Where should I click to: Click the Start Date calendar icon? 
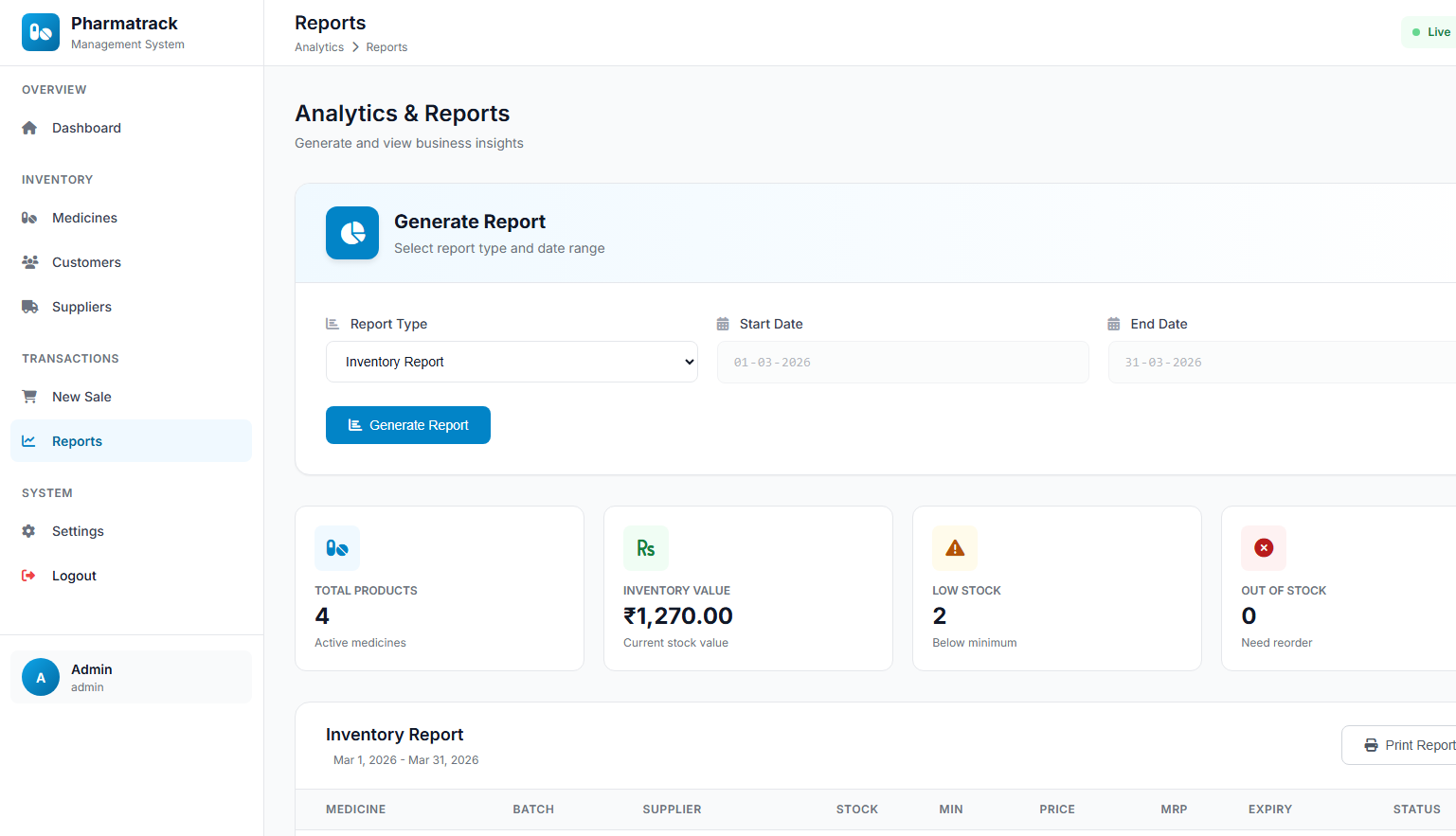(723, 324)
